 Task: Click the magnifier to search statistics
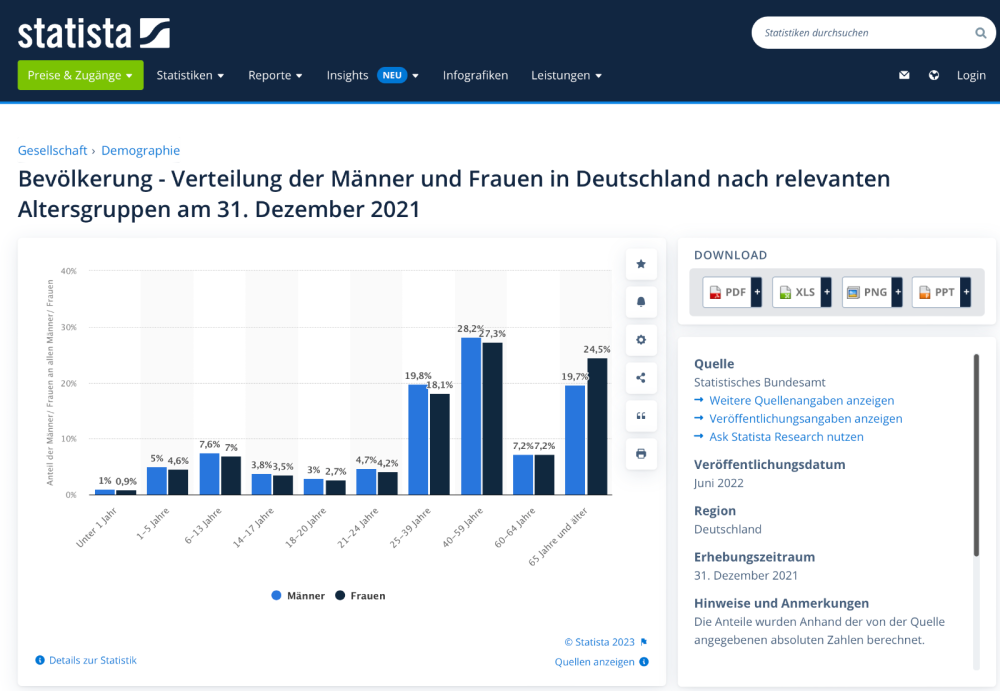pyautogui.click(x=981, y=32)
